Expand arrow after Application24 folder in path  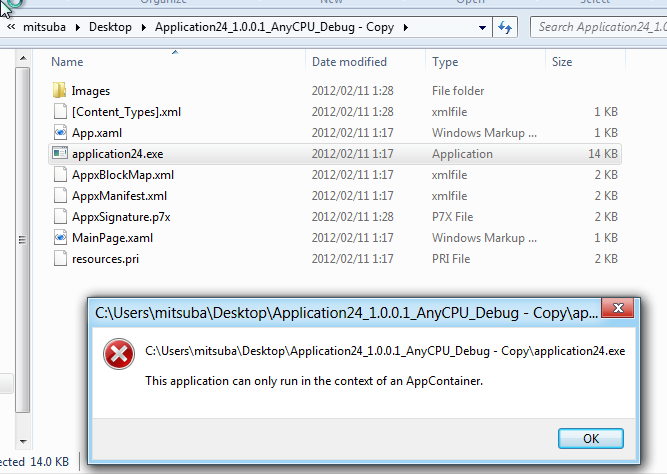(x=405, y=27)
